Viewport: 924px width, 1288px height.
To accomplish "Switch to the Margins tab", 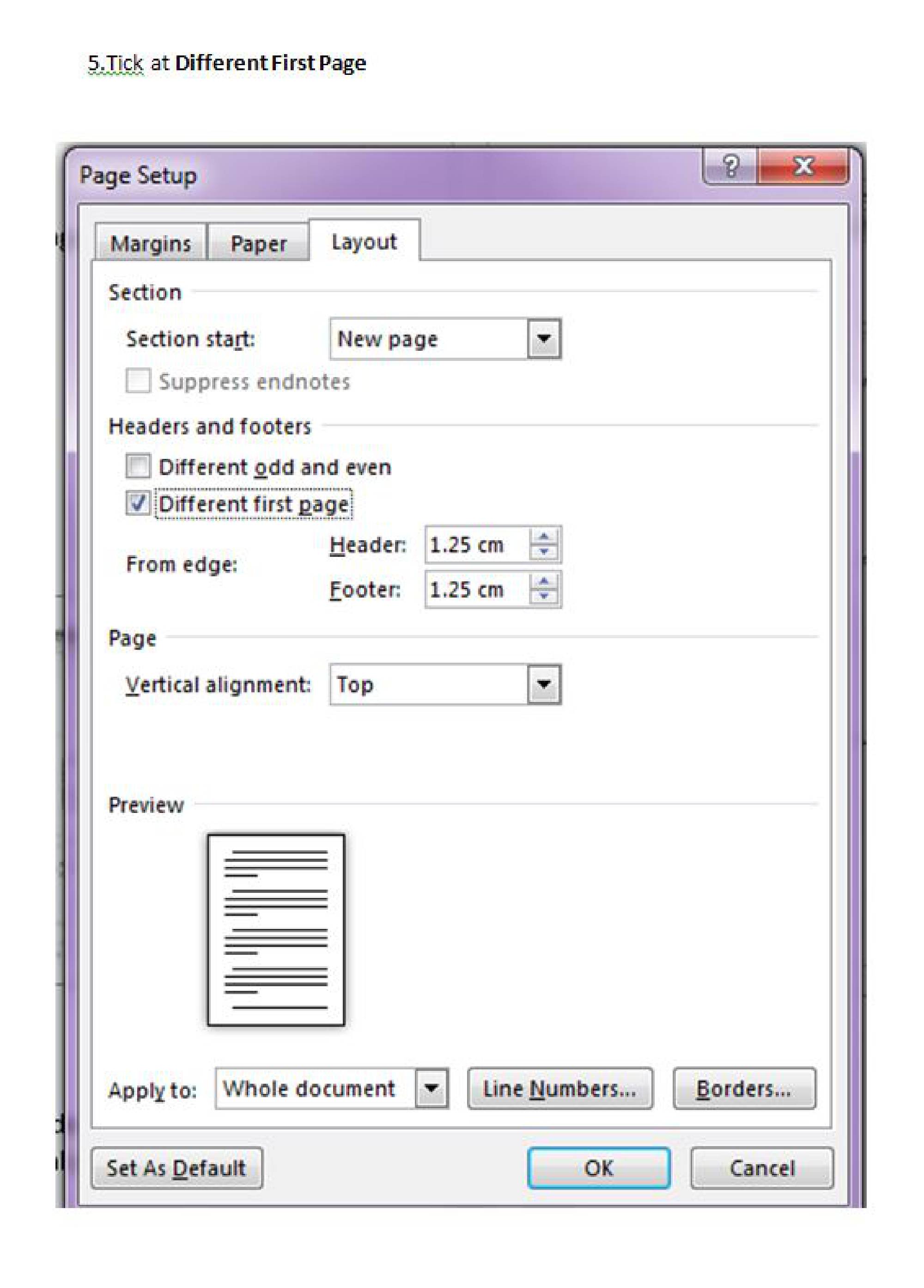I will pos(151,244).
